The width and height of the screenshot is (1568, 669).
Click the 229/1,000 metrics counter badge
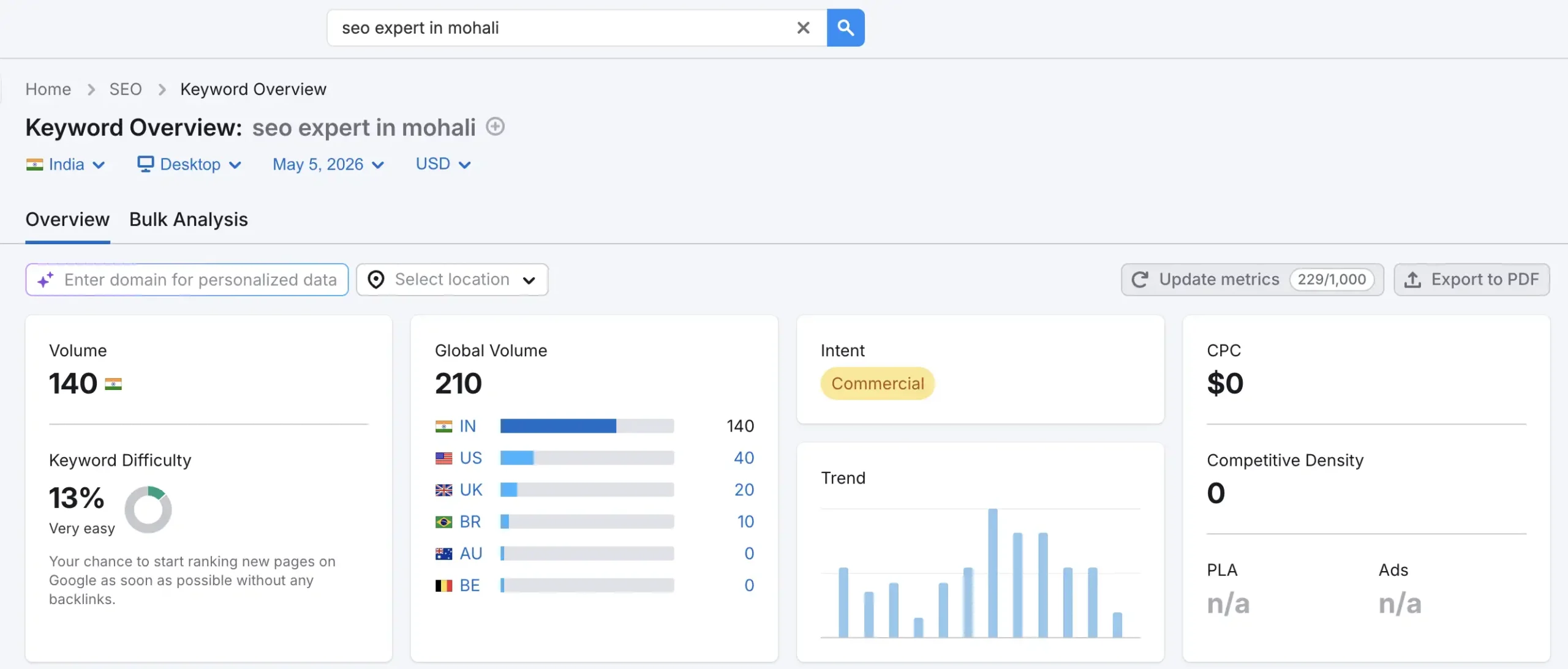[x=1332, y=280]
